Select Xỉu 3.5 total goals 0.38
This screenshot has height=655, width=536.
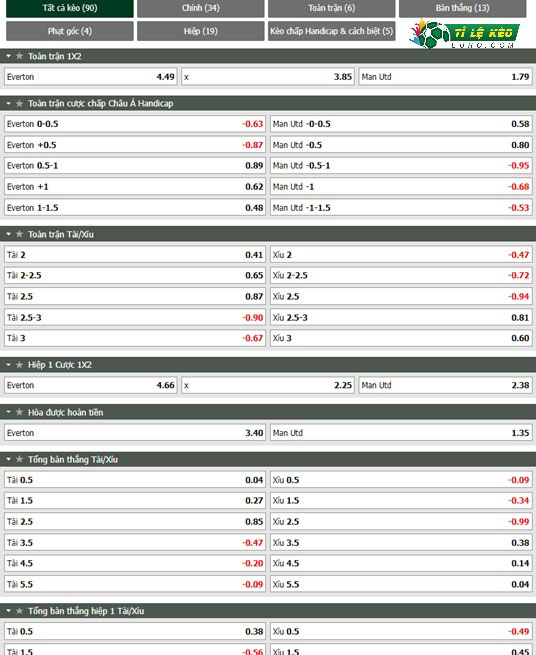pyautogui.click(x=401, y=543)
